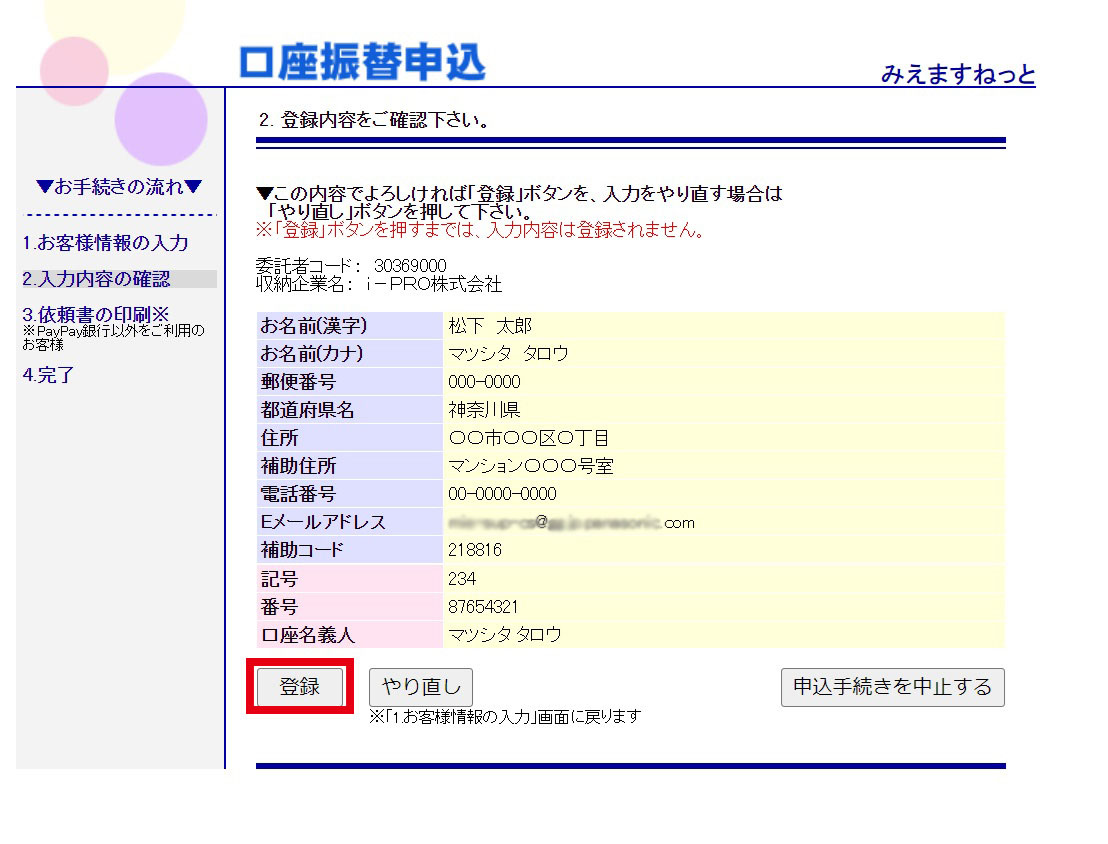
Task: Click the prefecture value 神奈川県
Action: pos(484,410)
